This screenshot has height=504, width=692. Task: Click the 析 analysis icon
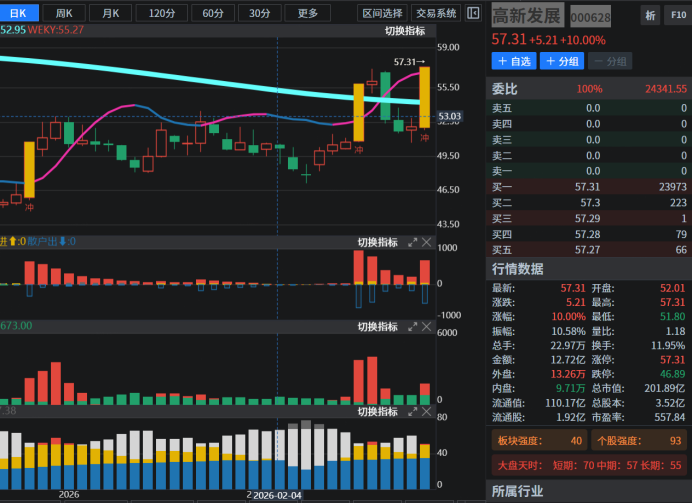pyautogui.click(x=650, y=16)
